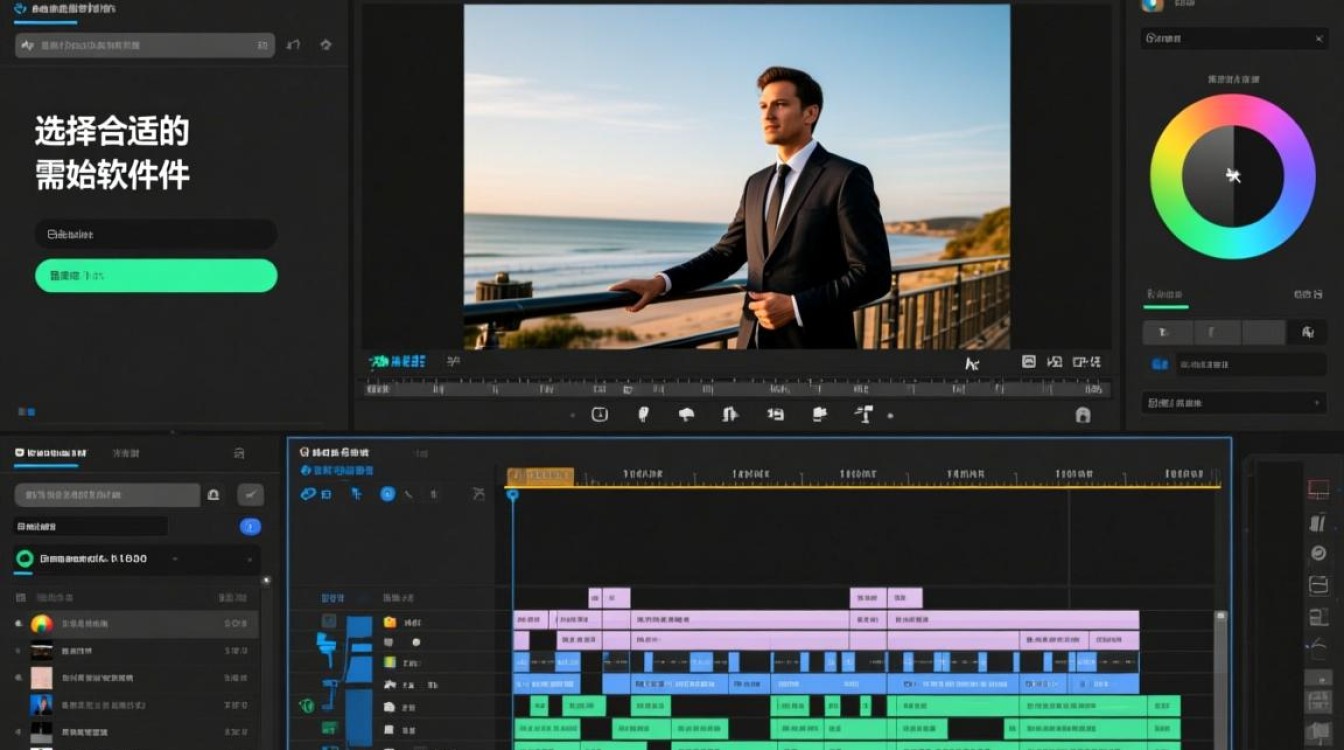
Task: Click the bright green pill button
Action: coord(156,276)
